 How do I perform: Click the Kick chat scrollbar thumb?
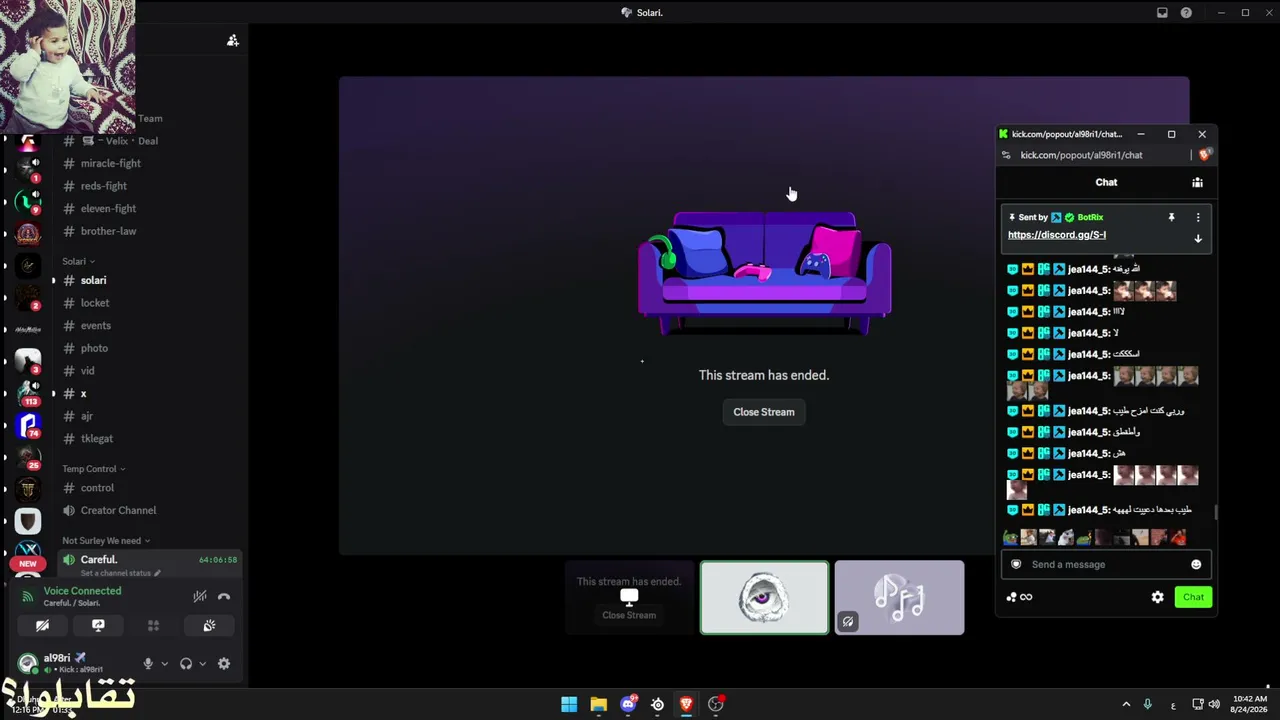1216,513
